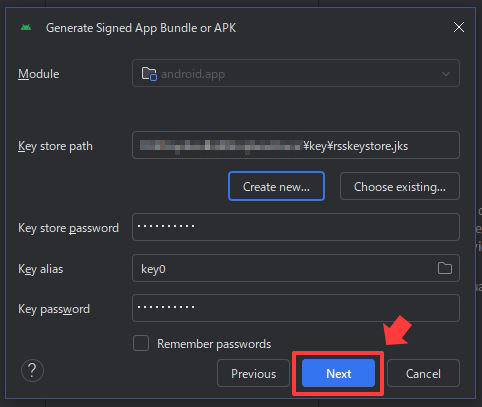Image resolution: width=482 pixels, height=407 pixels.
Task: Click Choose existing... keystore button
Action: click(400, 186)
